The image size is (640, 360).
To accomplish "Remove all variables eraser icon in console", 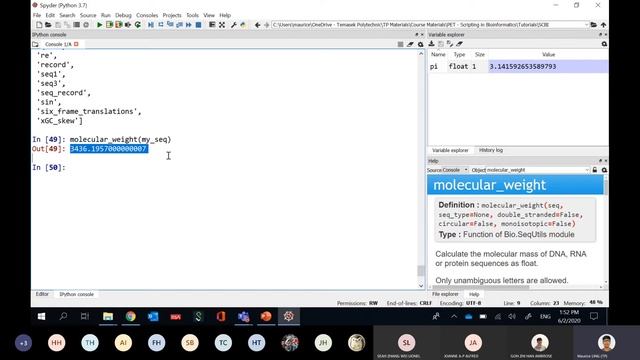I will point(410,44).
